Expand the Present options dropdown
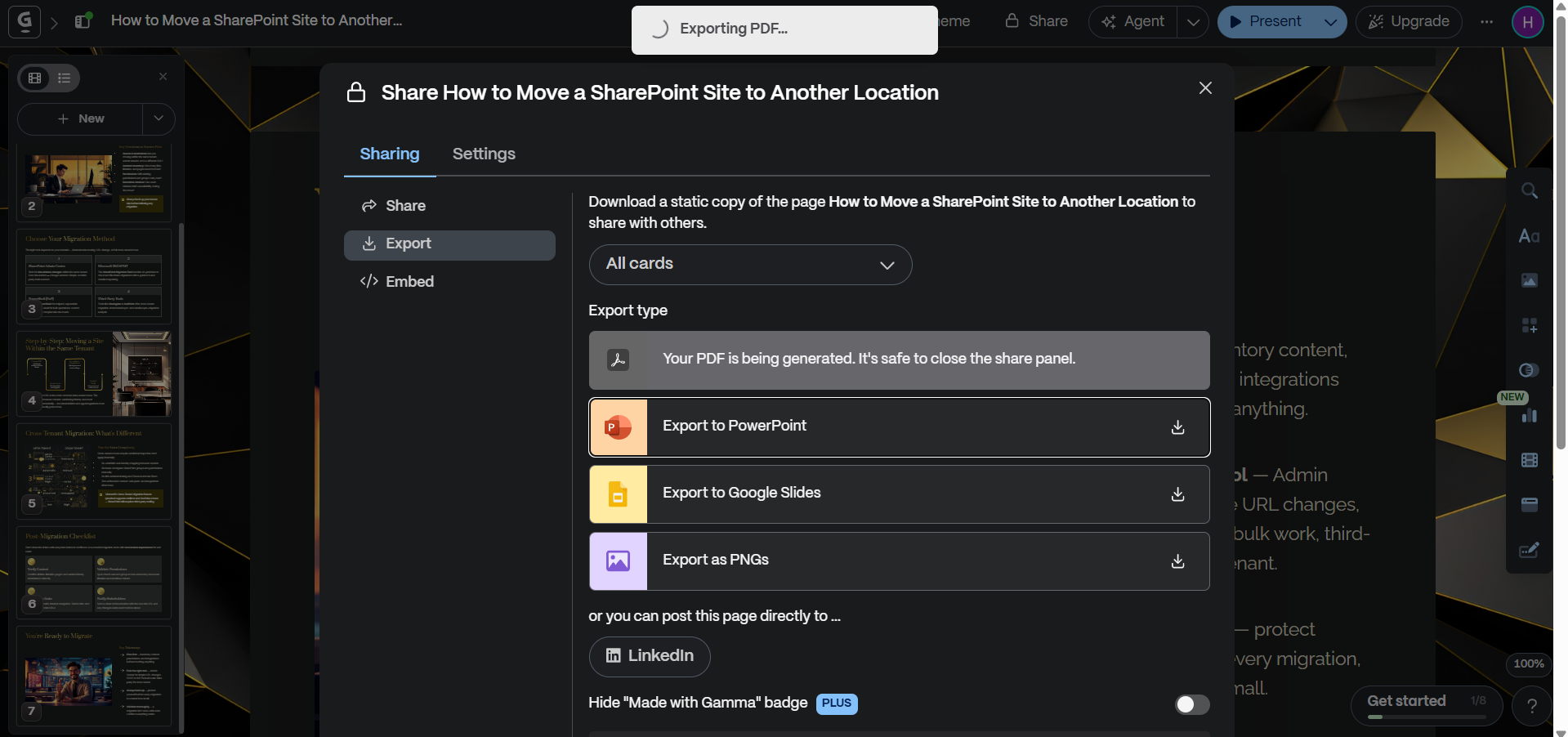Image resolution: width=1568 pixels, height=737 pixels. click(x=1330, y=22)
